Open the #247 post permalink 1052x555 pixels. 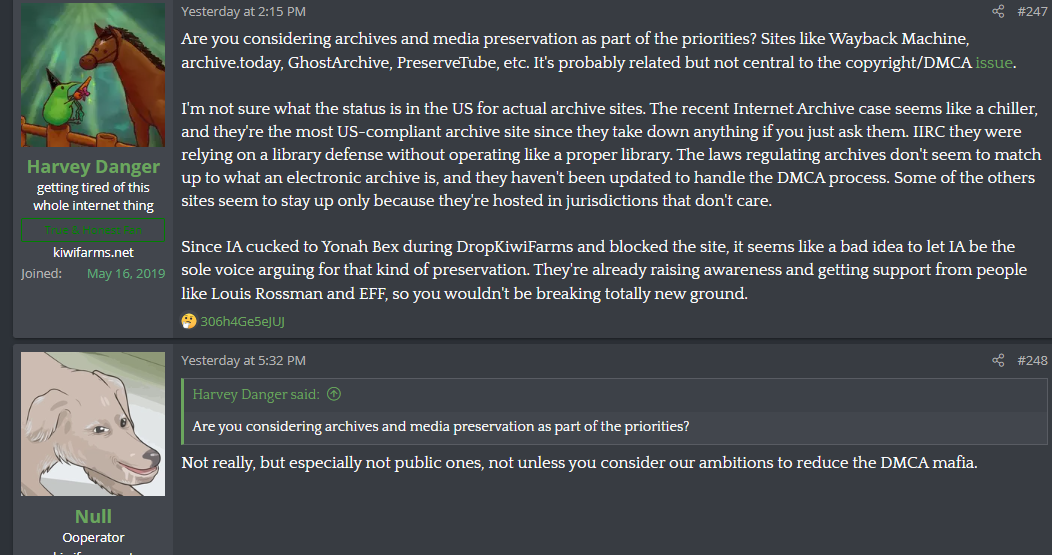(x=1032, y=12)
